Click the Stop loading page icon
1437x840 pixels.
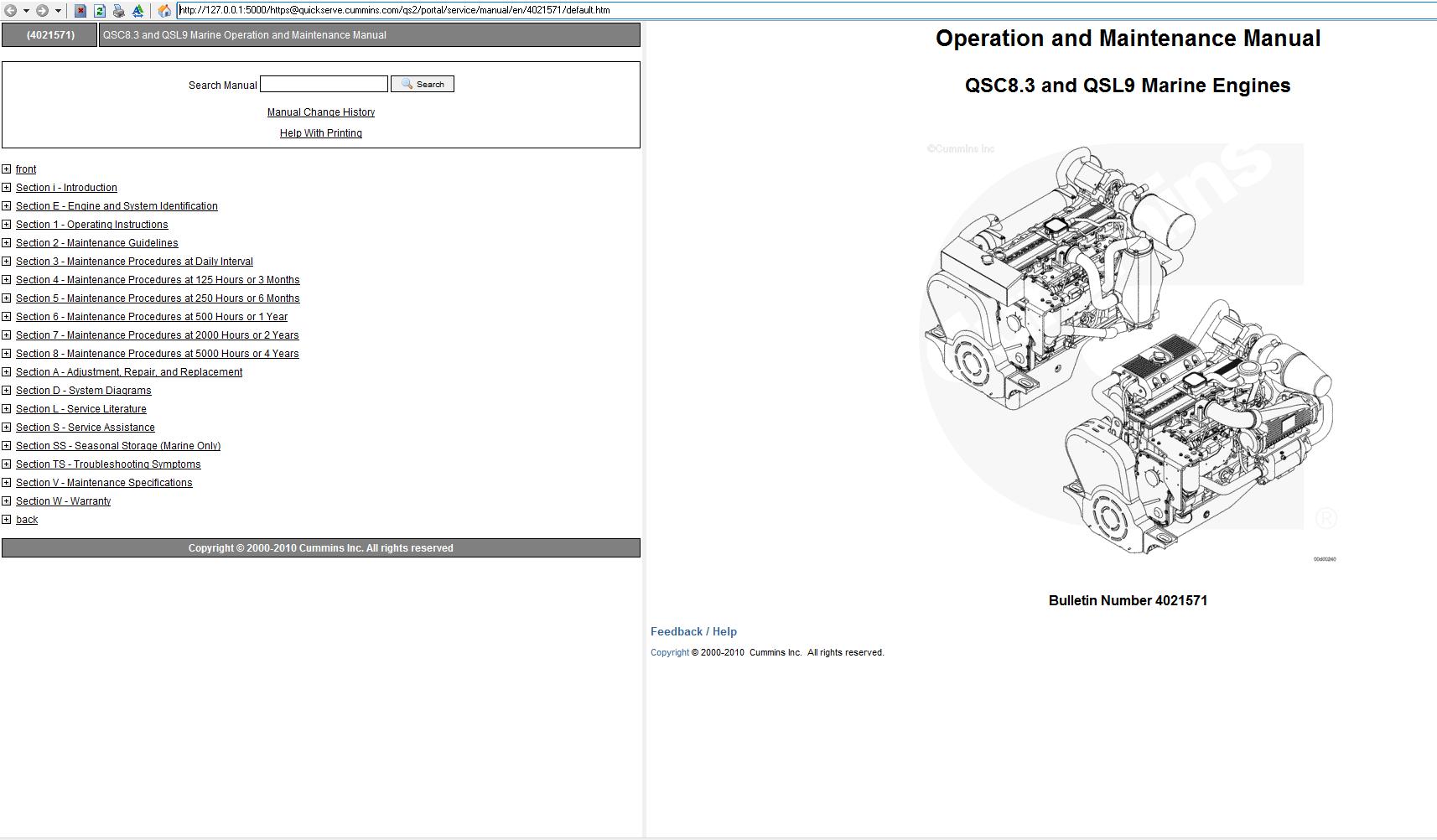80,10
